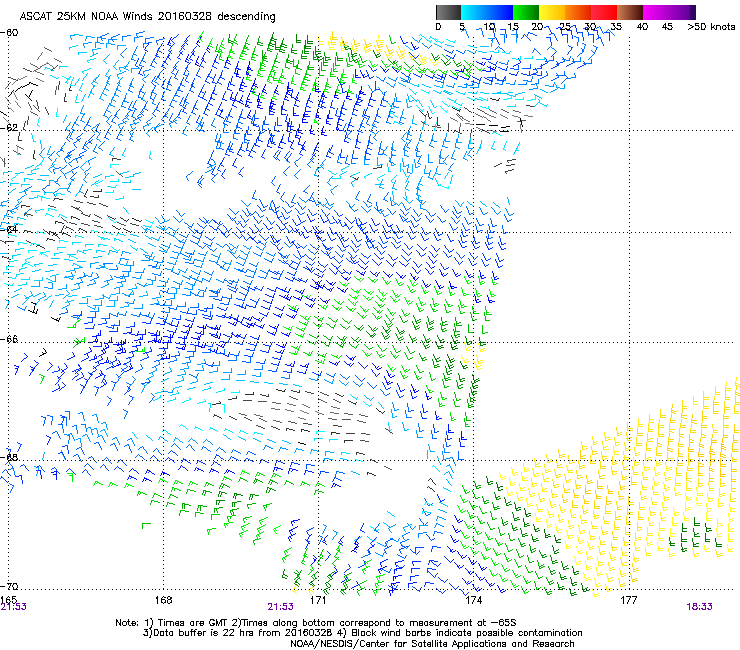This screenshot has height=650, width=740.
Task: Choose the yellow 20-25 knots legend segment
Action: point(552,12)
